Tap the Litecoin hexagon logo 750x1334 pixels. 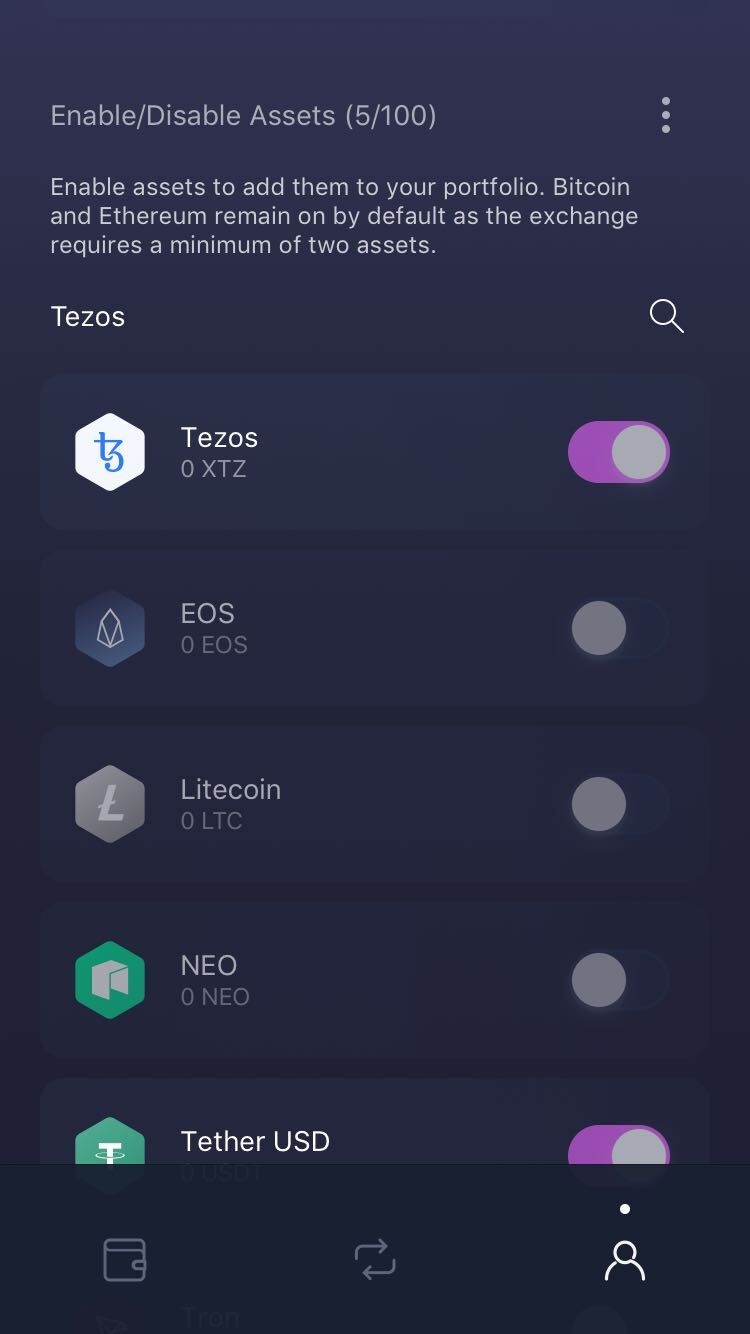click(110, 804)
